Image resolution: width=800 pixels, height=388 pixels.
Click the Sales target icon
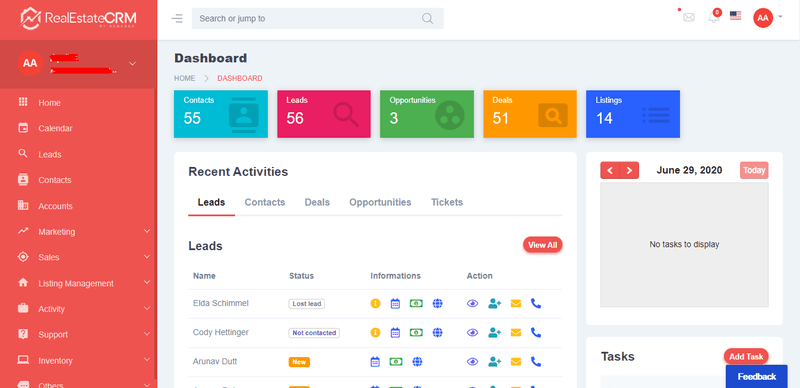tap(23, 257)
